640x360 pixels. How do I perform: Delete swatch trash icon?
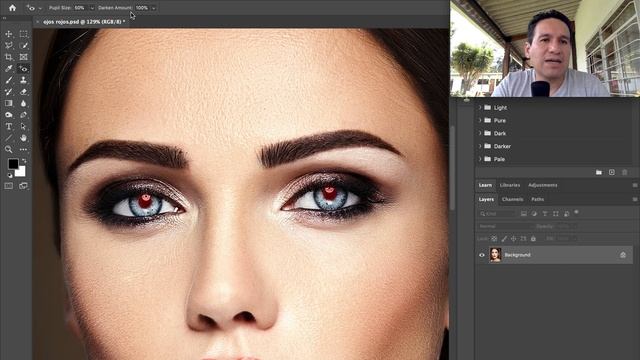click(x=624, y=172)
